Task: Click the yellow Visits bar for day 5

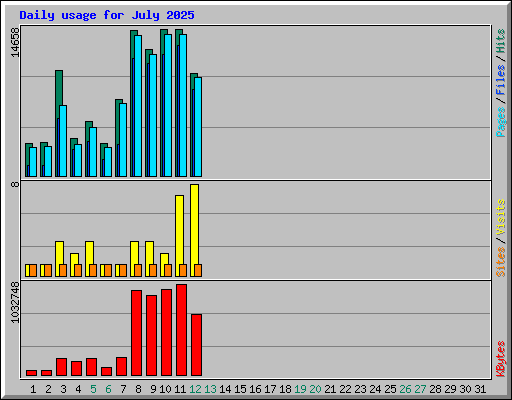Action: point(88,259)
